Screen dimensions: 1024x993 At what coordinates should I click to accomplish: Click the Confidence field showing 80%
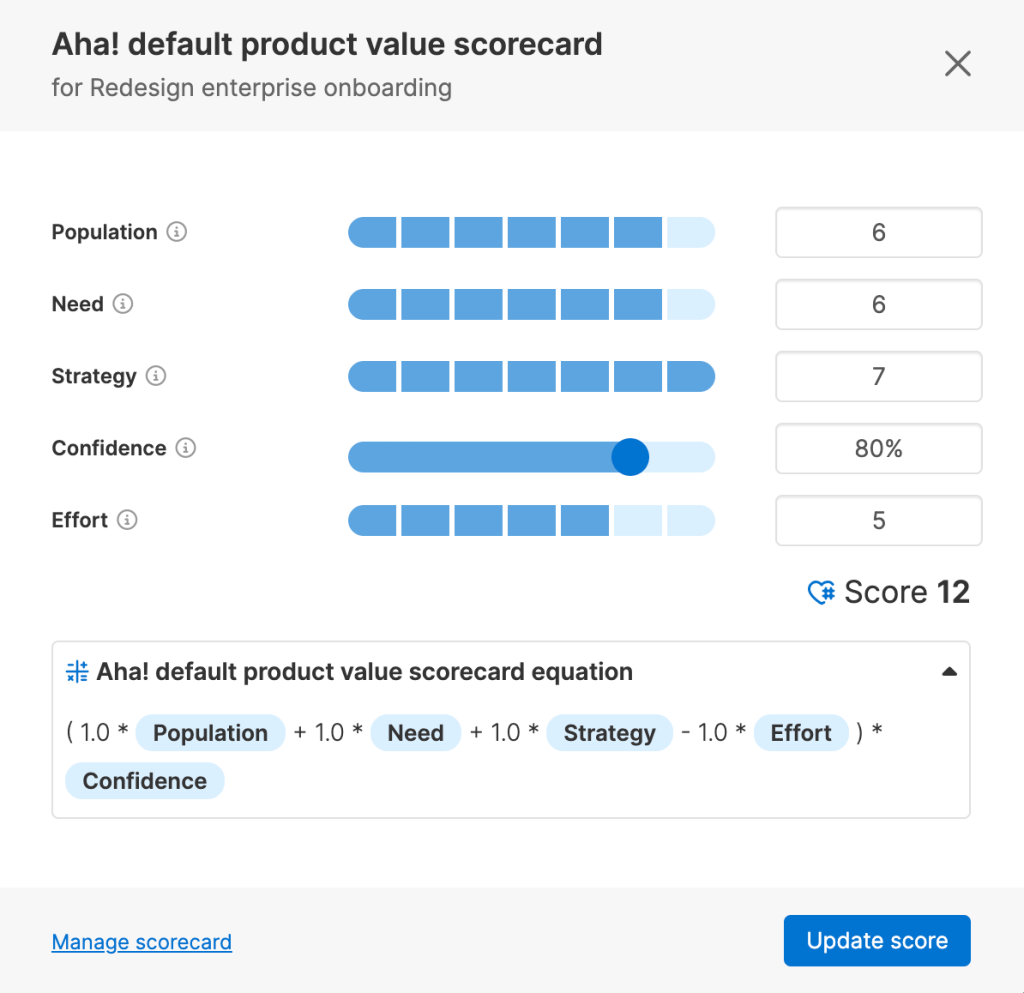pyautogui.click(x=878, y=449)
